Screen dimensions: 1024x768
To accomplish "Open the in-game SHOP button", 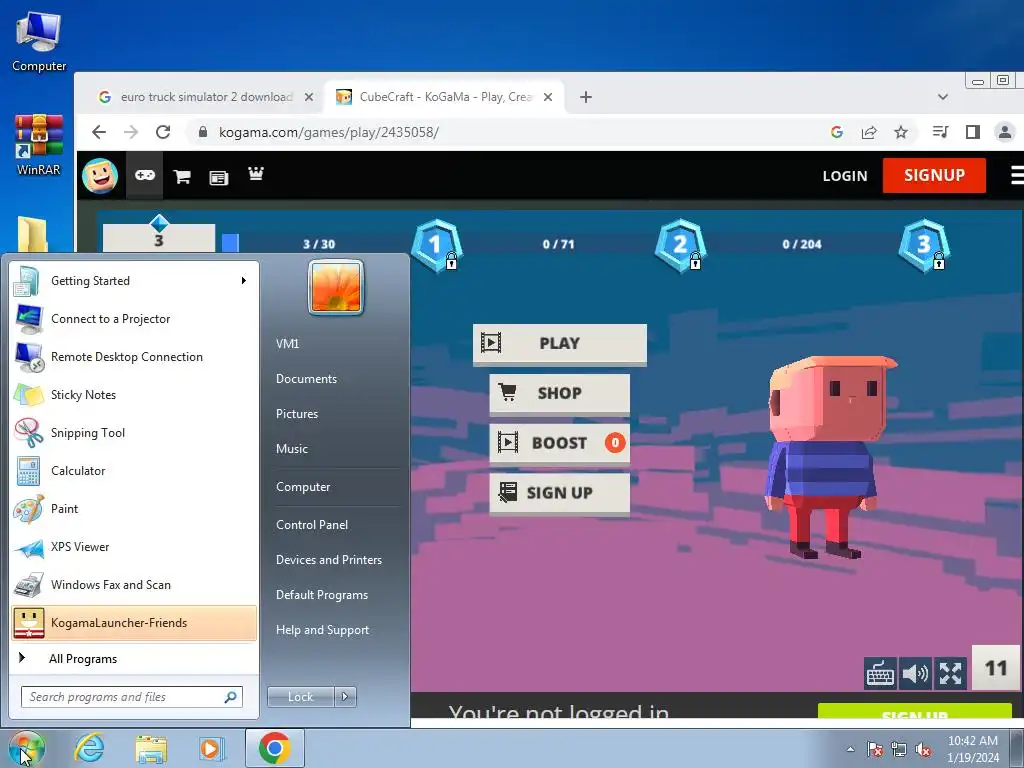I will click(x=560, y=394).
